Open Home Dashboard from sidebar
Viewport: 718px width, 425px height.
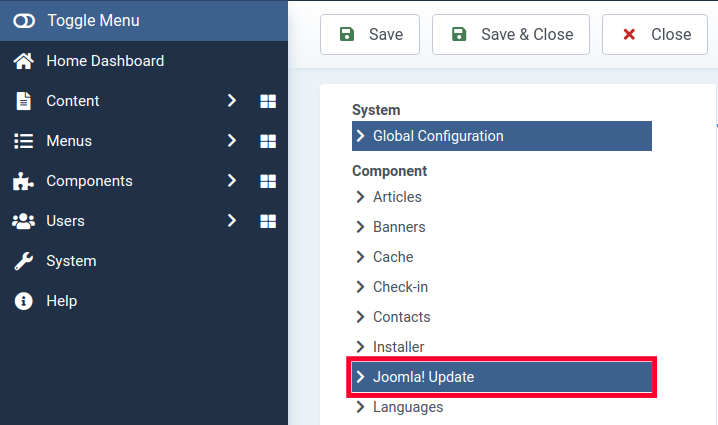[104, 61]
